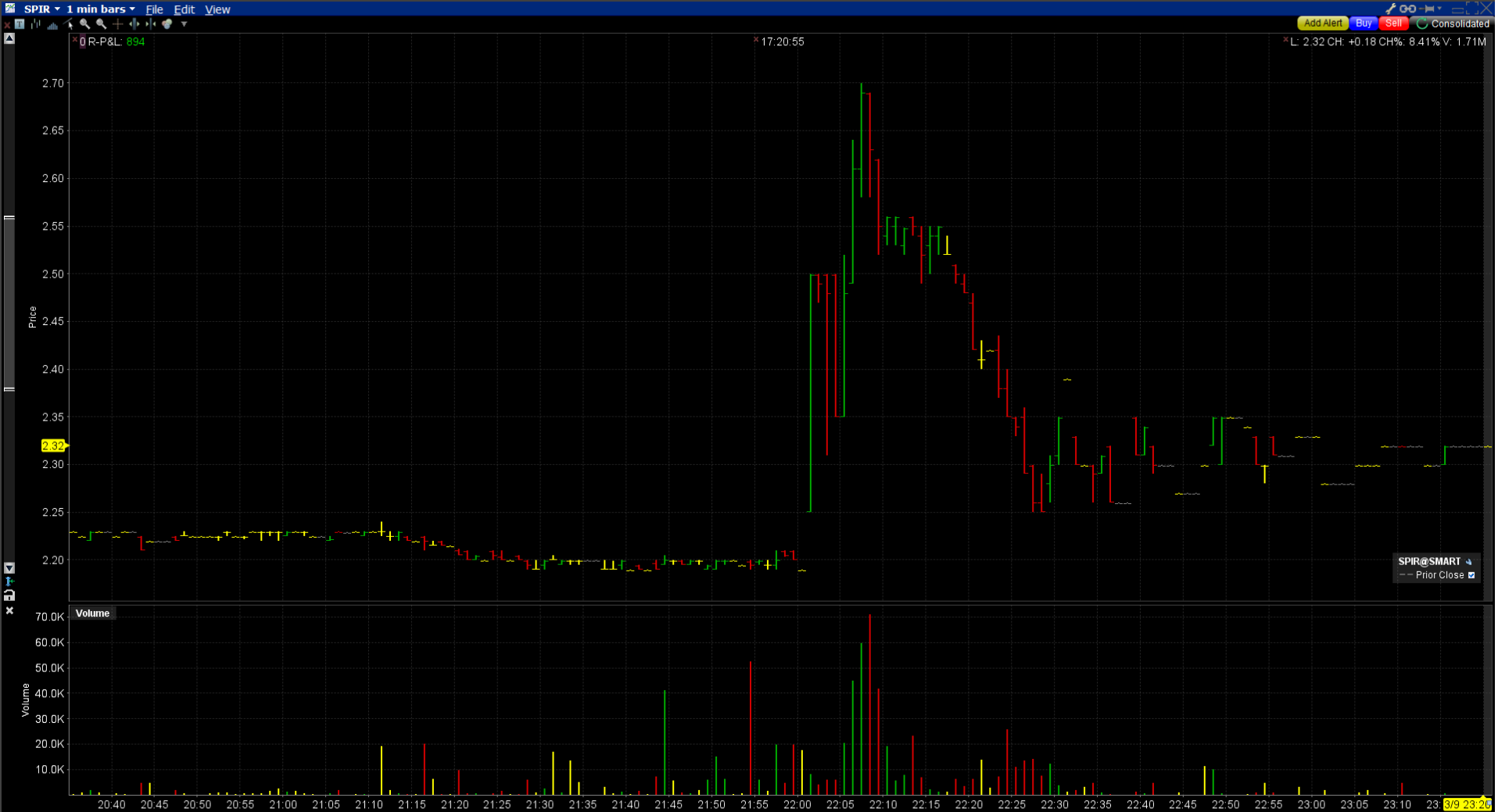Click the Add Alert button
Image resolution: width=1498 pixels, height=812 pixels.
tap(1323, 23)
